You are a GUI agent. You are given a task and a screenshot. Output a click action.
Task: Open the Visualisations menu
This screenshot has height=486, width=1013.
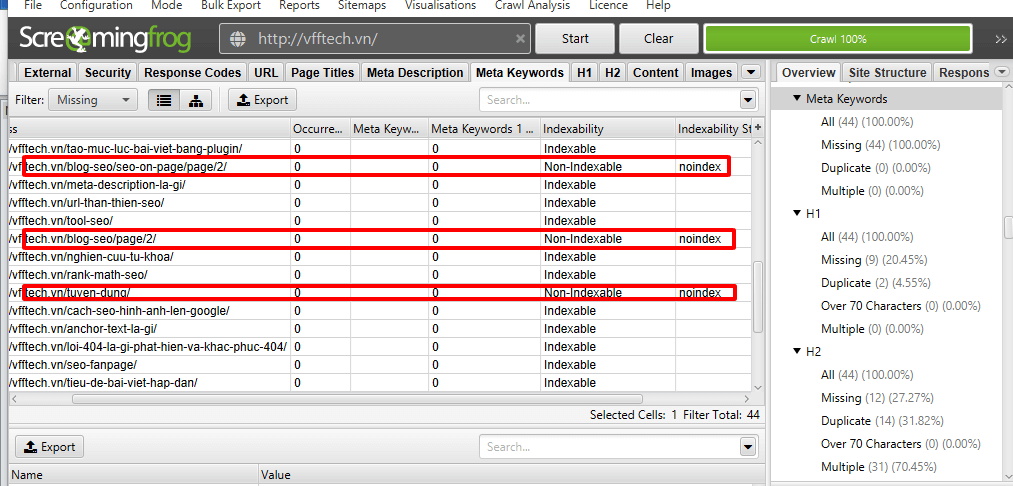click(x=441, y=6)
